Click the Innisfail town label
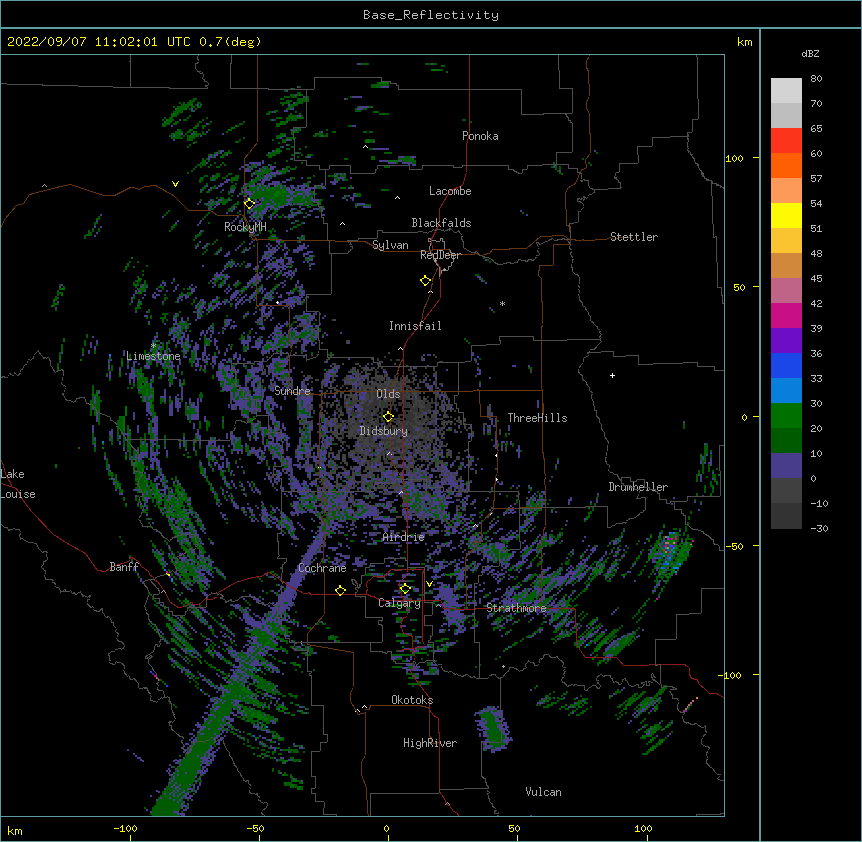The height and width of the screenshot is (842, 862). [415, 326]
